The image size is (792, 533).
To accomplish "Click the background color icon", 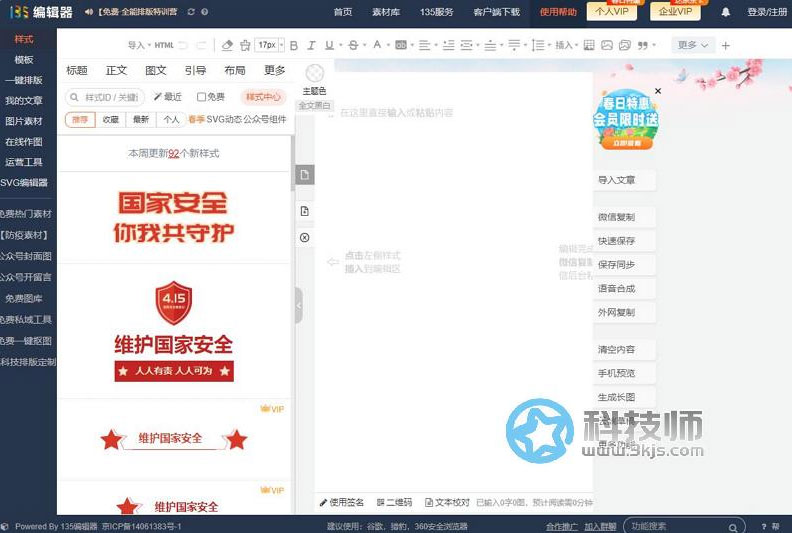I will tap(401, 45).
